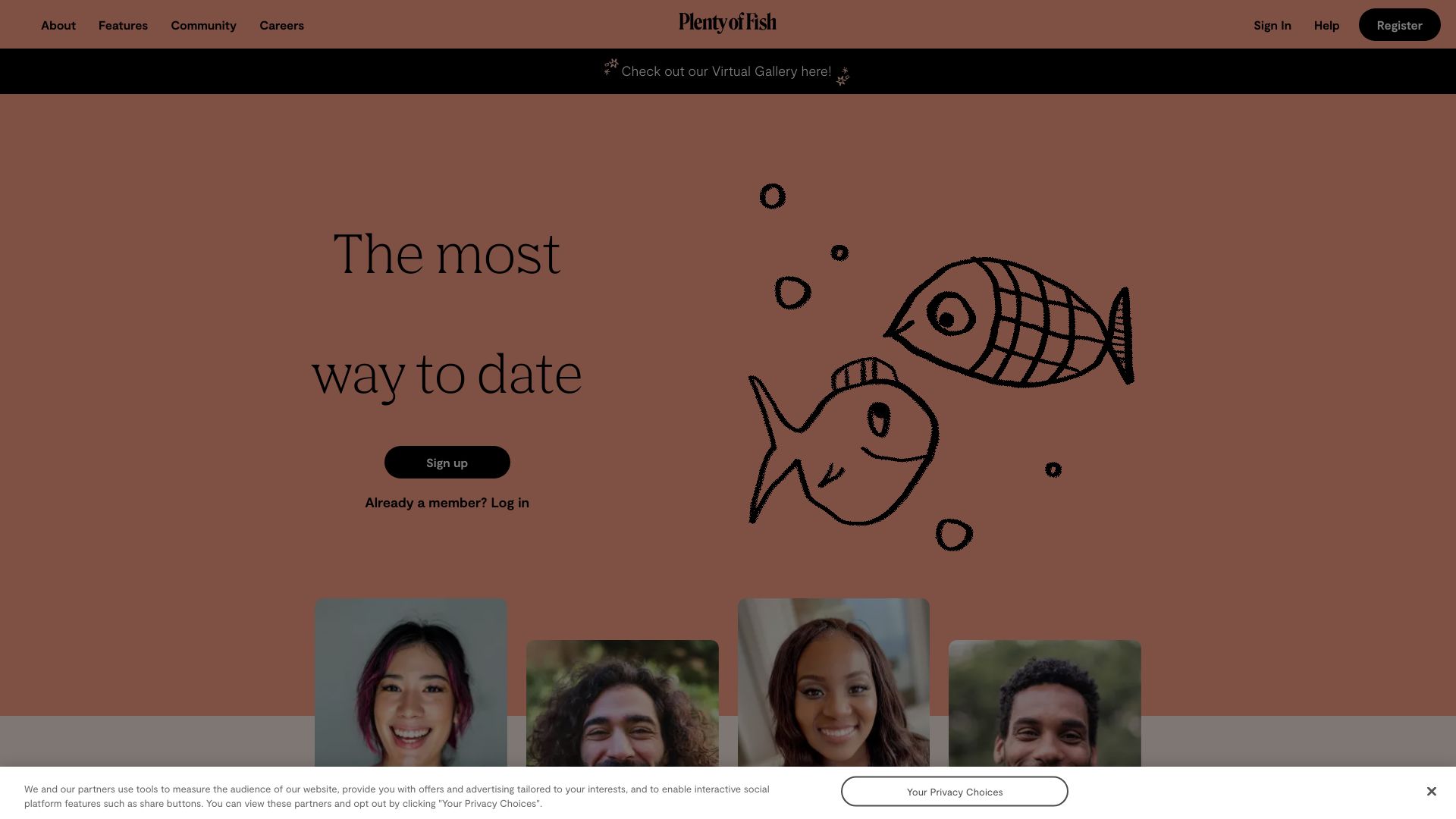The height and width of the screenshot is (819, 1456).
Task: Dismiss the privacy banner with X
Action: [1431, 792]
